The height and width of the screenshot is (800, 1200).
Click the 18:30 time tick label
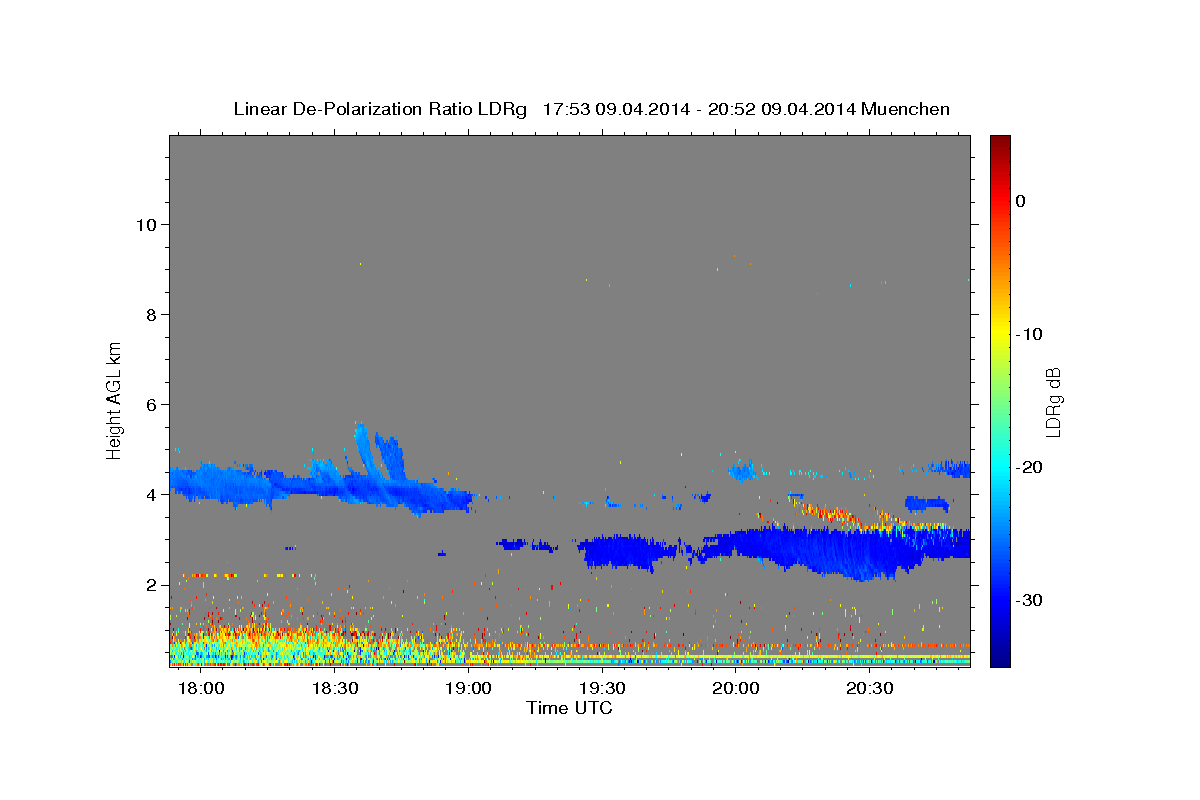pos(335,689)
